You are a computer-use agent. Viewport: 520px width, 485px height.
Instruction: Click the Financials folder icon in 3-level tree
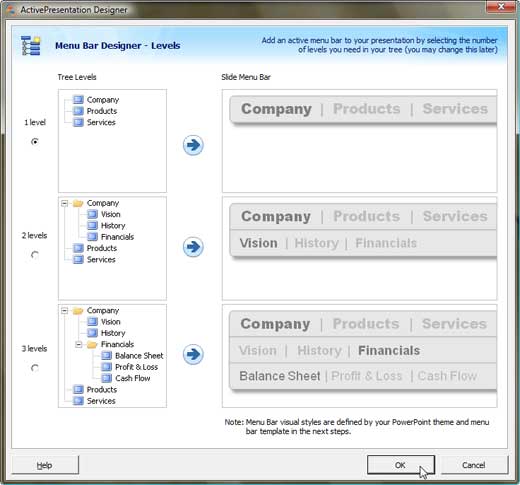tap(92, 344)
